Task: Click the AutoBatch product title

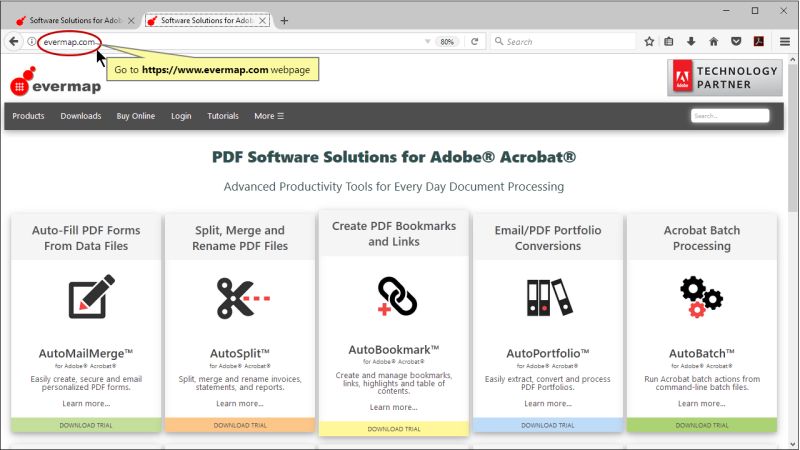Action: (702, 353)
